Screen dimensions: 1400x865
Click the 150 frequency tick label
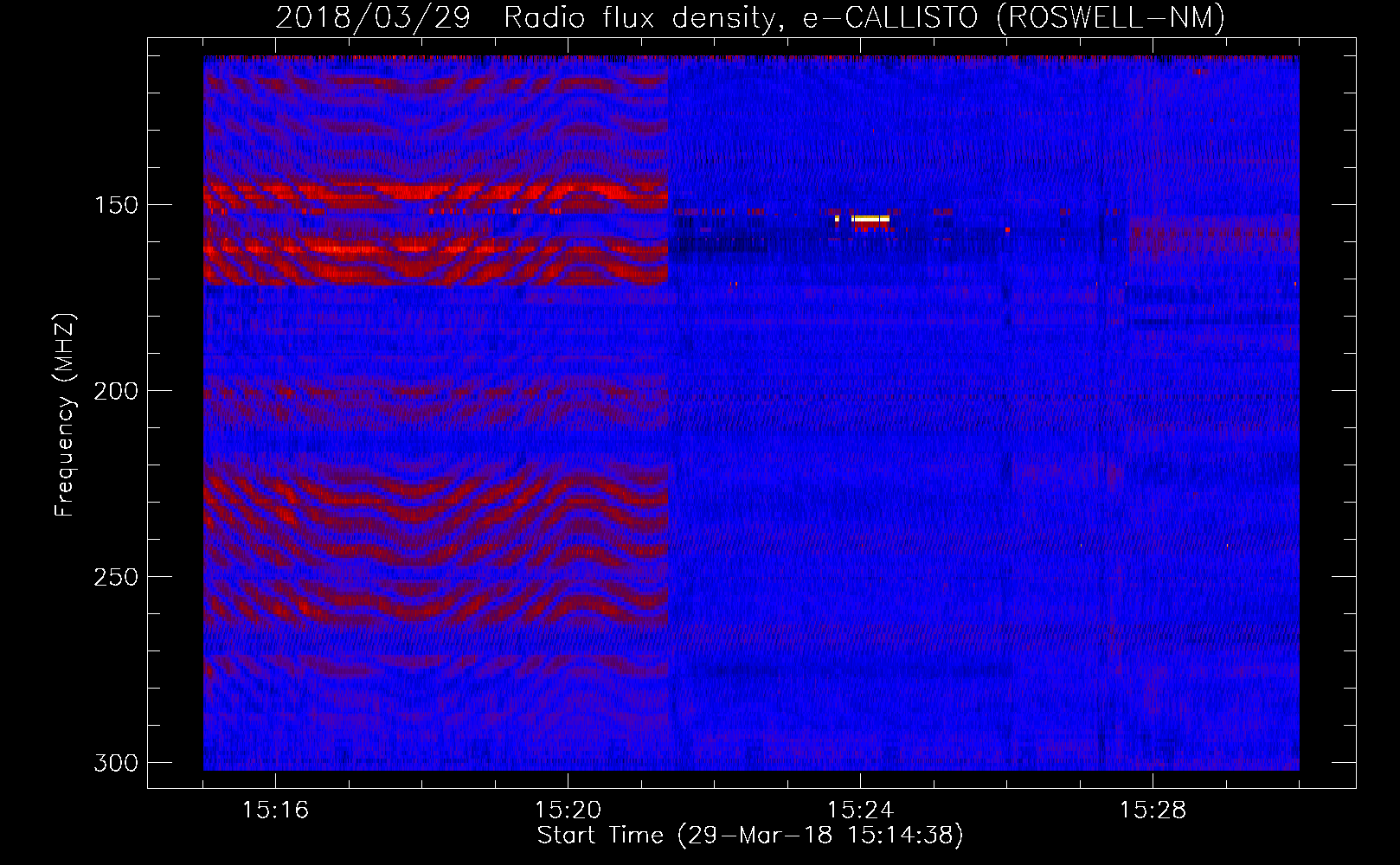(x=116, y=205)
